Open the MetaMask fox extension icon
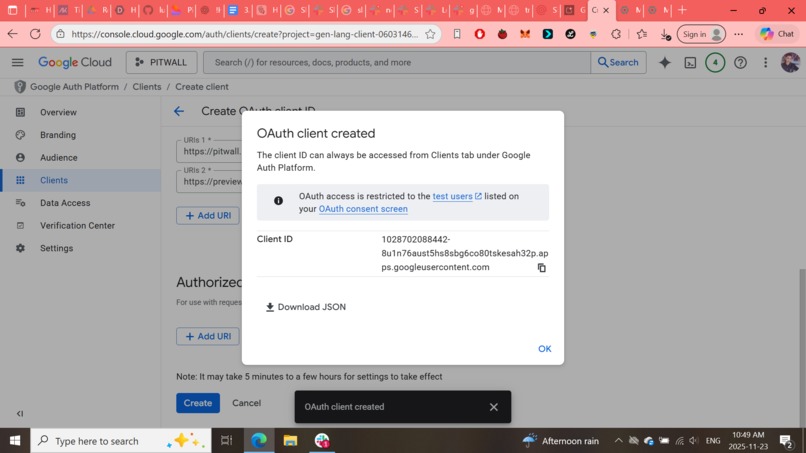Screen dimensions: 806x453 525,34
